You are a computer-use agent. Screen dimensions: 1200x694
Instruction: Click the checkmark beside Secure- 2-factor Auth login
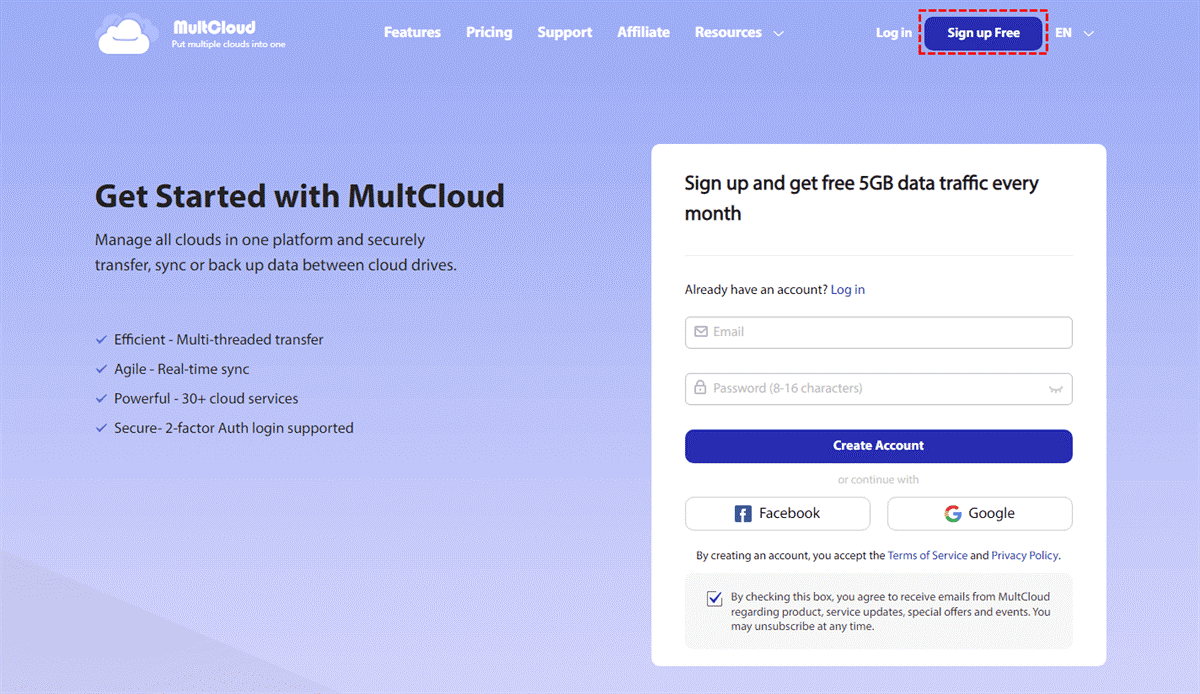coord(101,427)
